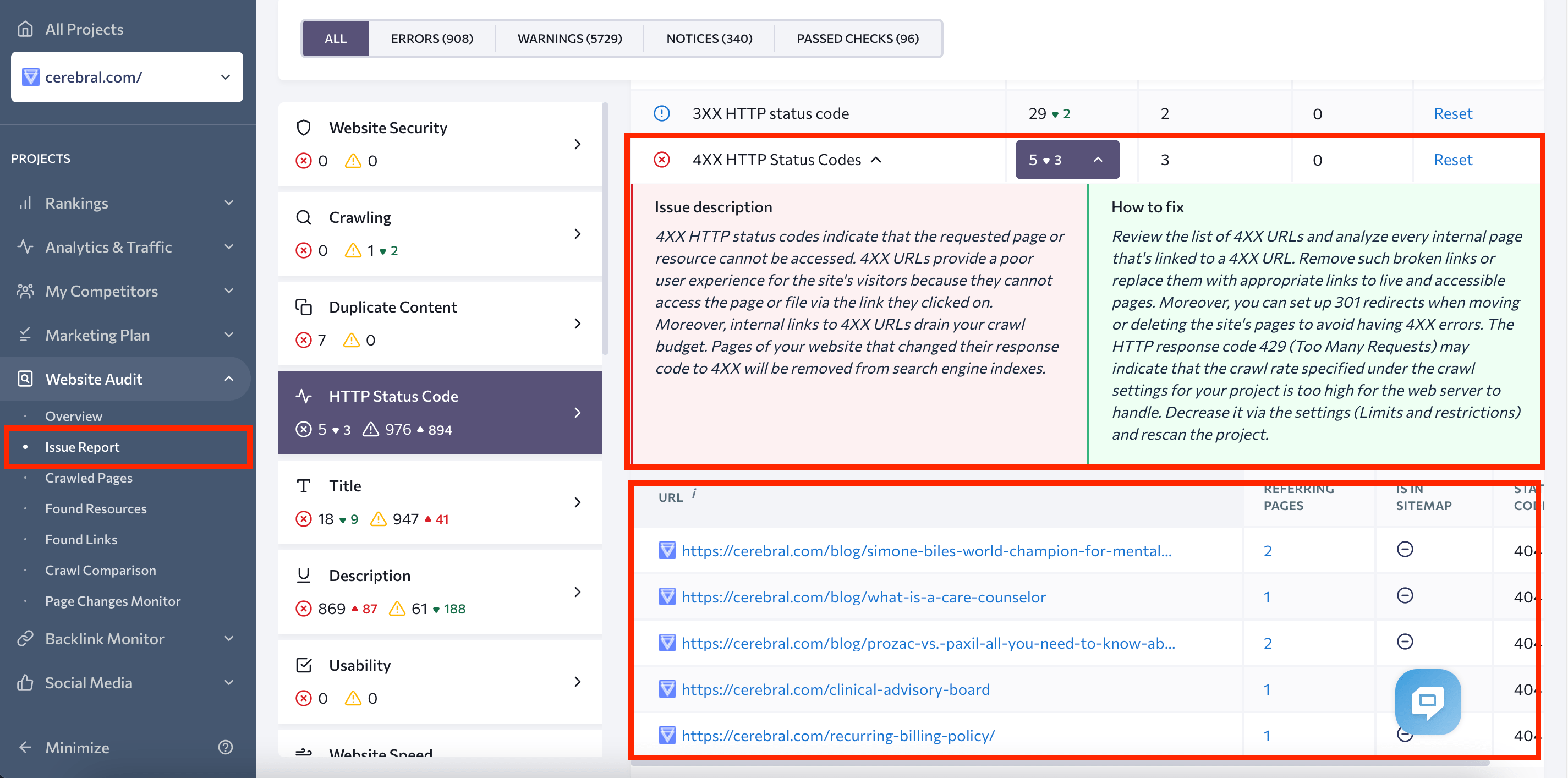This screenshot has width=1568, height=778.
Task: Click the Social Media thumbs-up icon
Action: (x=25, y=682)
